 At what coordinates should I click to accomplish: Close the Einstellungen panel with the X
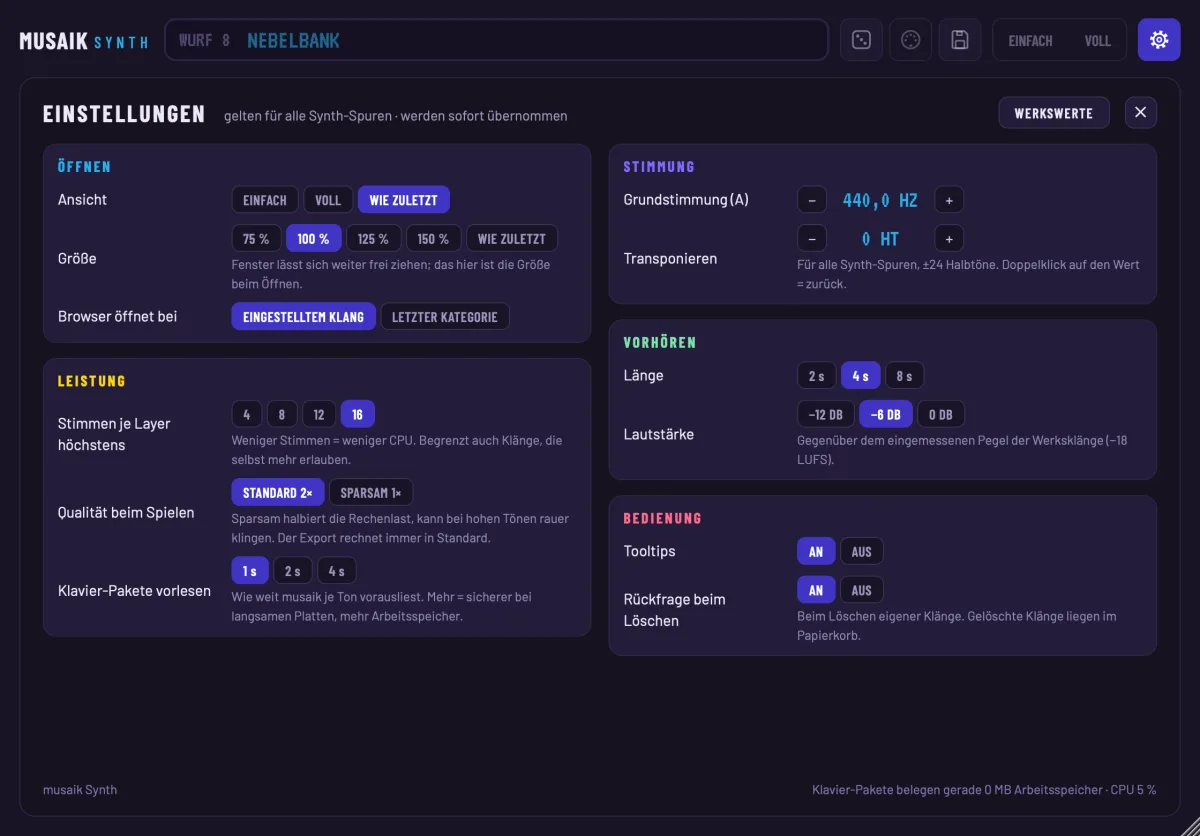click(x=1141, y=113)
